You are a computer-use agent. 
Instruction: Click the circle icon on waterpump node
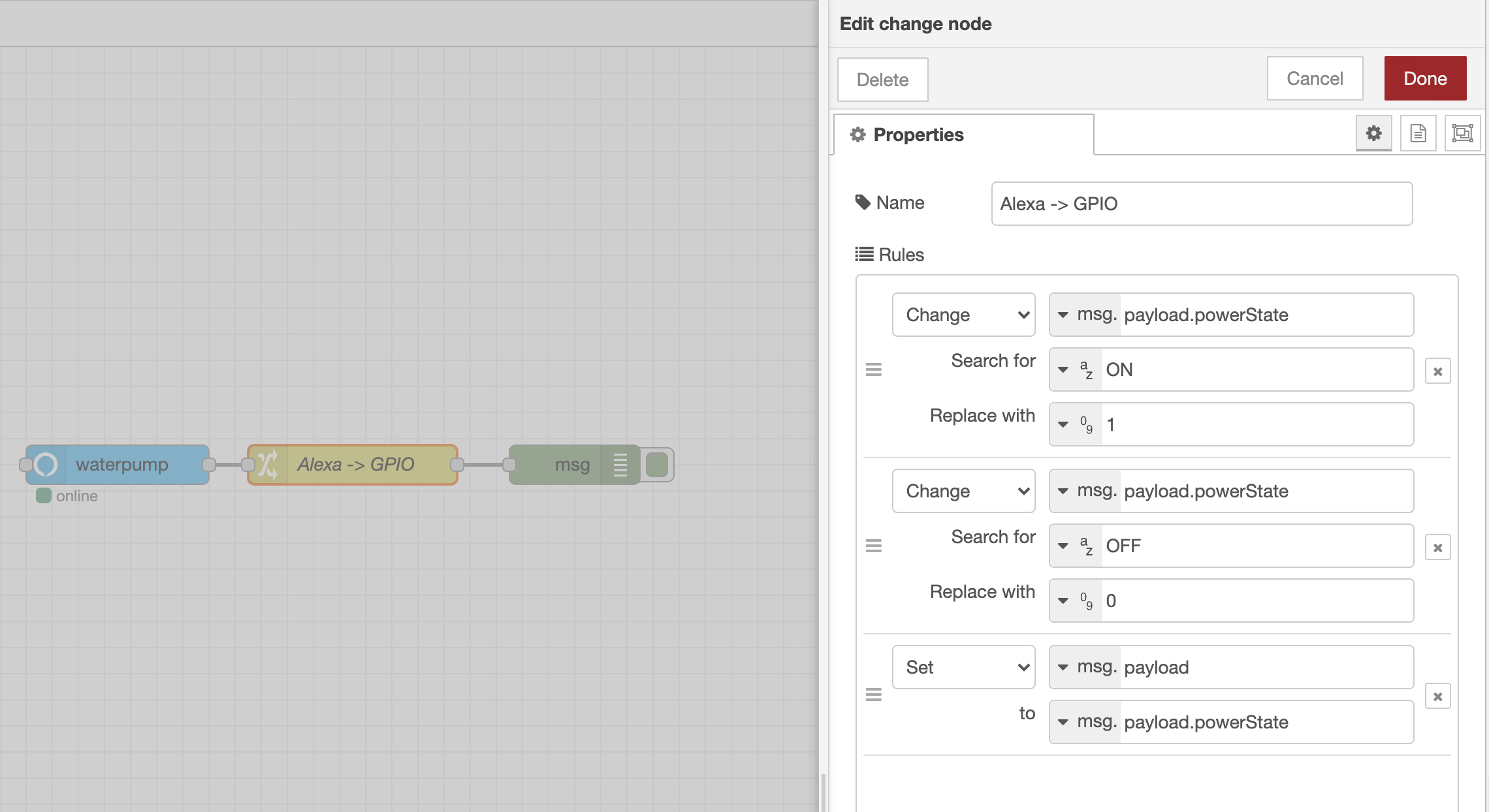click(x=46, y=464)
